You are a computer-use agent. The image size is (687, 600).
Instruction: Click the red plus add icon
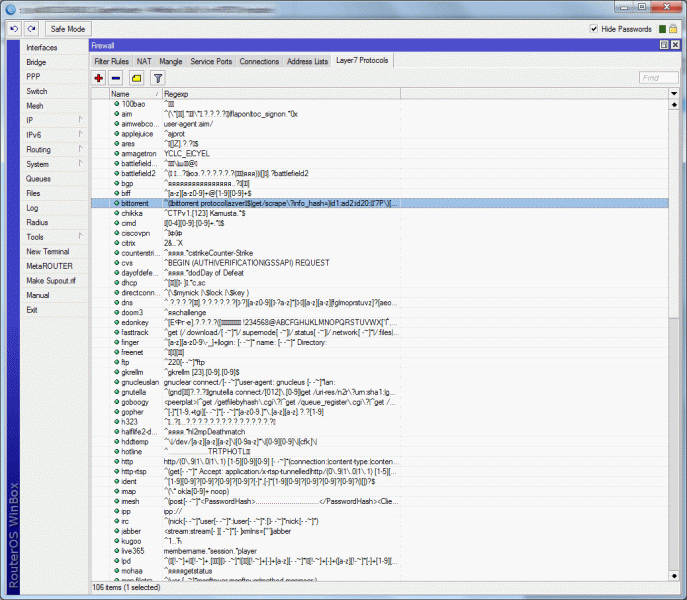(99, 78)
